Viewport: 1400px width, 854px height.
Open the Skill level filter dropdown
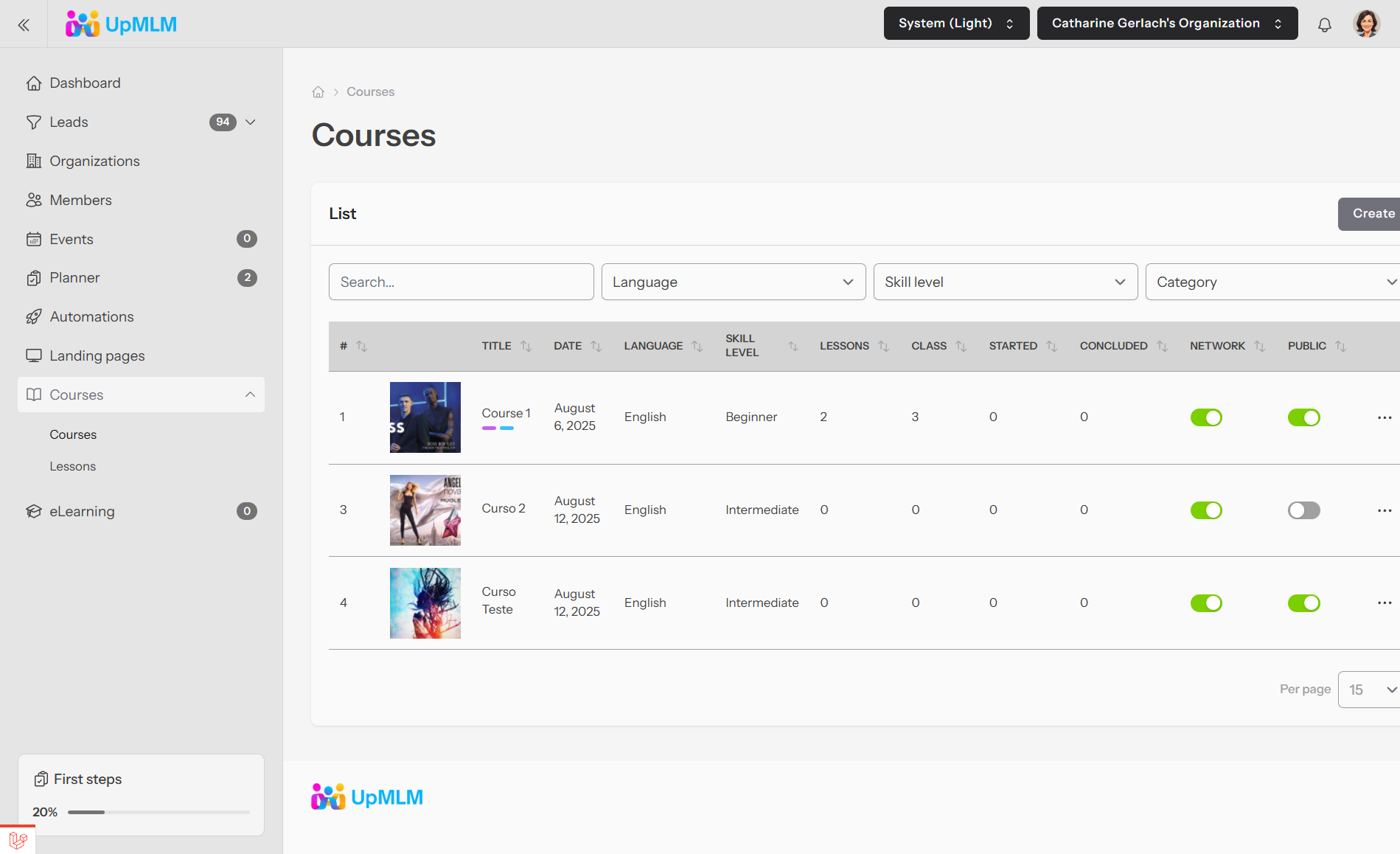click(1005, 282)
